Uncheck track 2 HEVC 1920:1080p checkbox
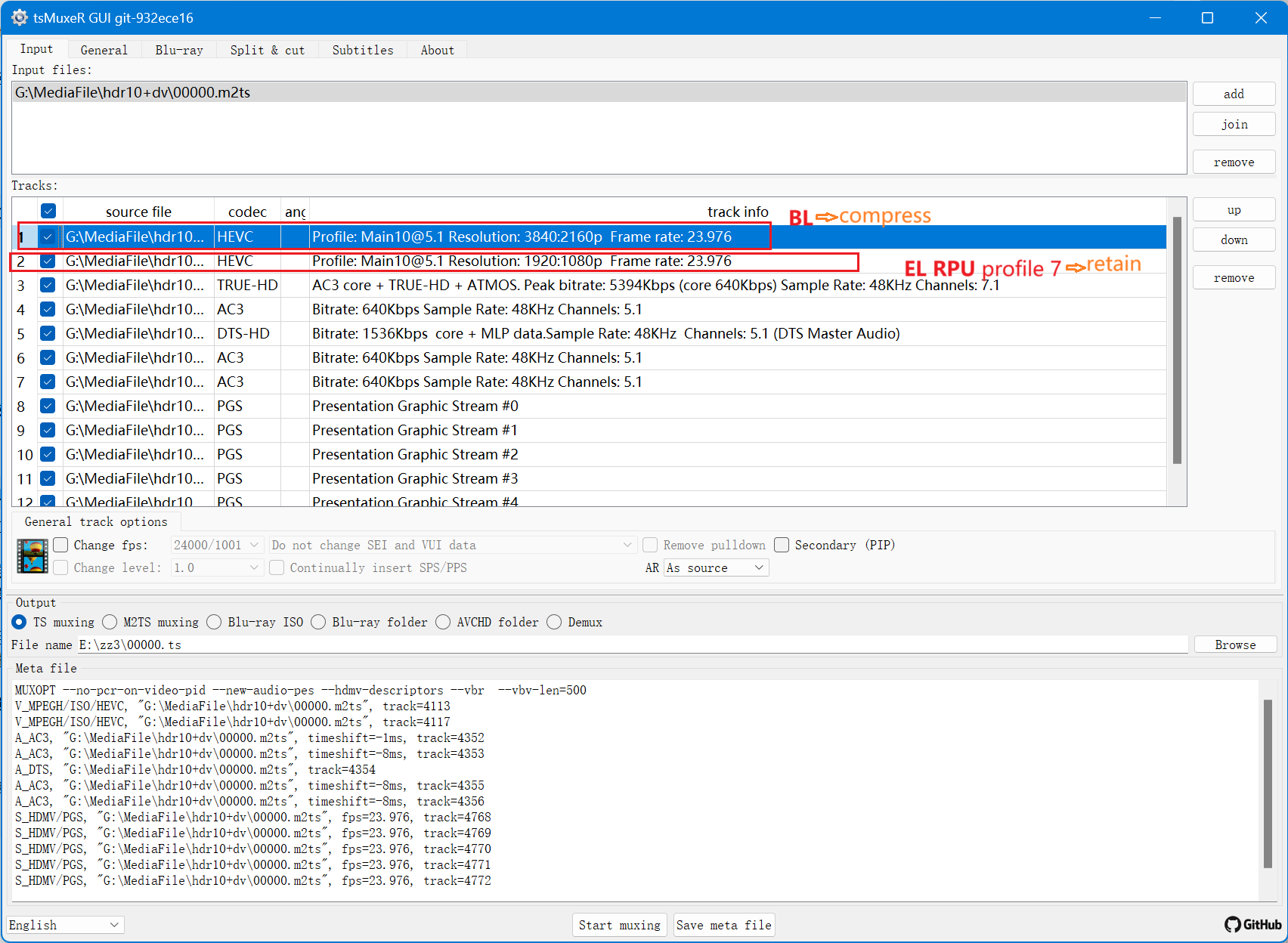 [x=48, y=261]
